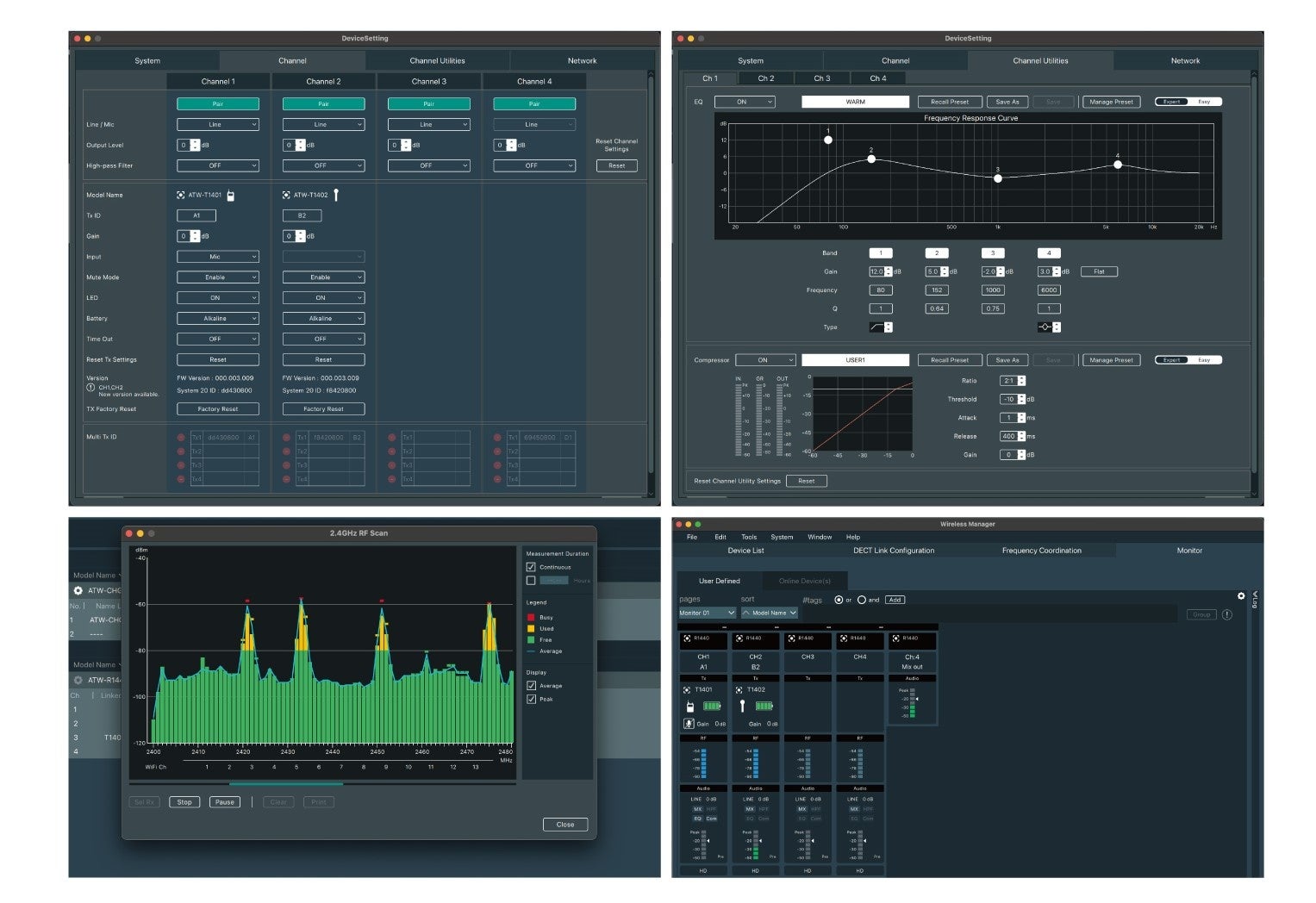Screen dimensions: 1316x903
Task: Open the Compressor ON dropdown
Action: click(766, 360)
